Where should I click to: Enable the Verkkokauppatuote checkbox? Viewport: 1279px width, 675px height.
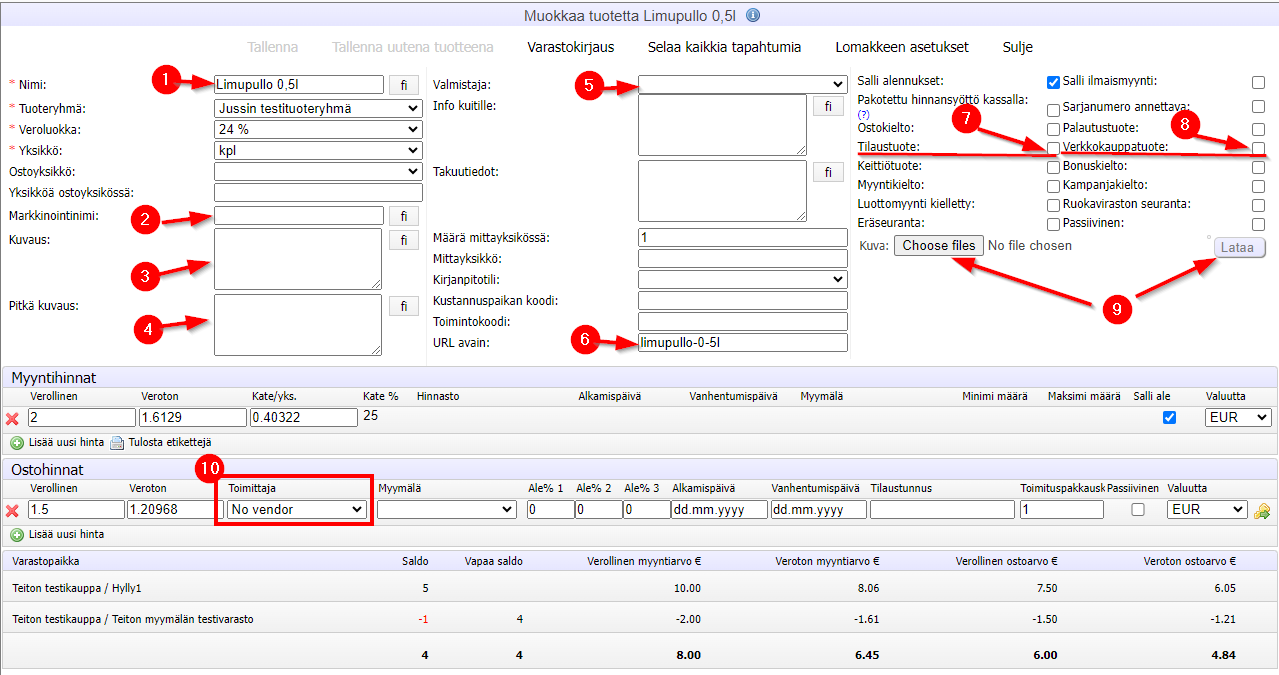pyautogui.click(x=1258, y=148)
